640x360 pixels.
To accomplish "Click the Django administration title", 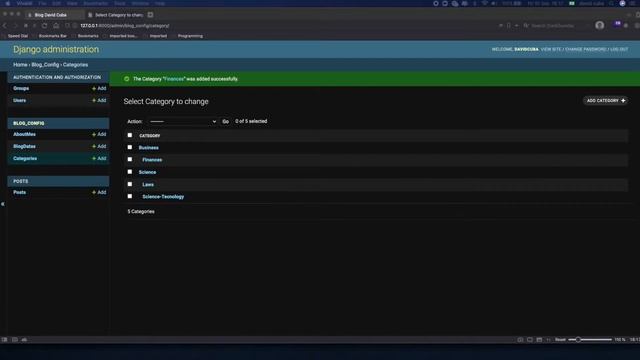I will pos(56,49).
